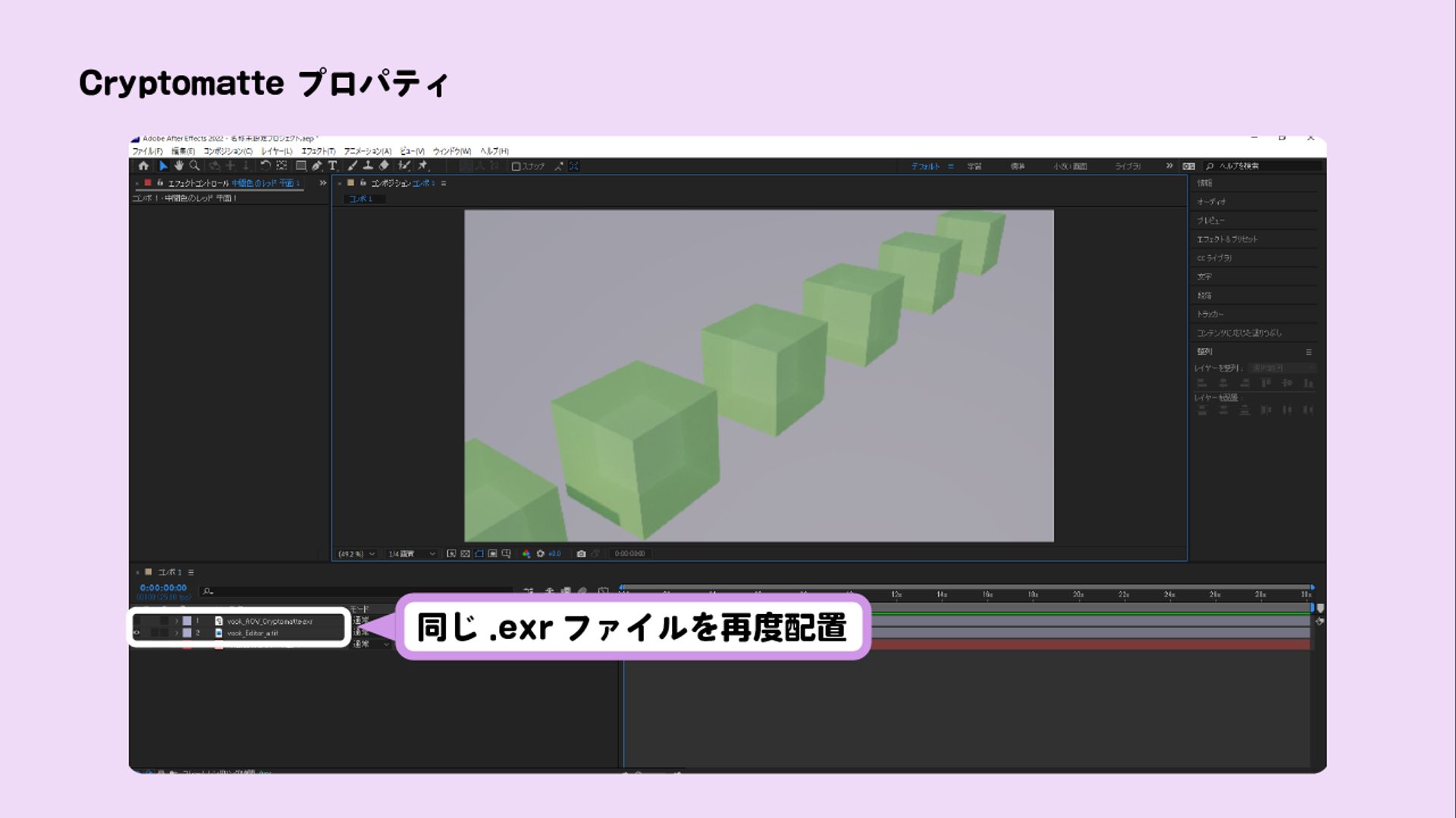This screenshot has height=818, width=1456.
Task: Select the Selection tool arrow
Action: pyautogui.click(x=164, y=166)
